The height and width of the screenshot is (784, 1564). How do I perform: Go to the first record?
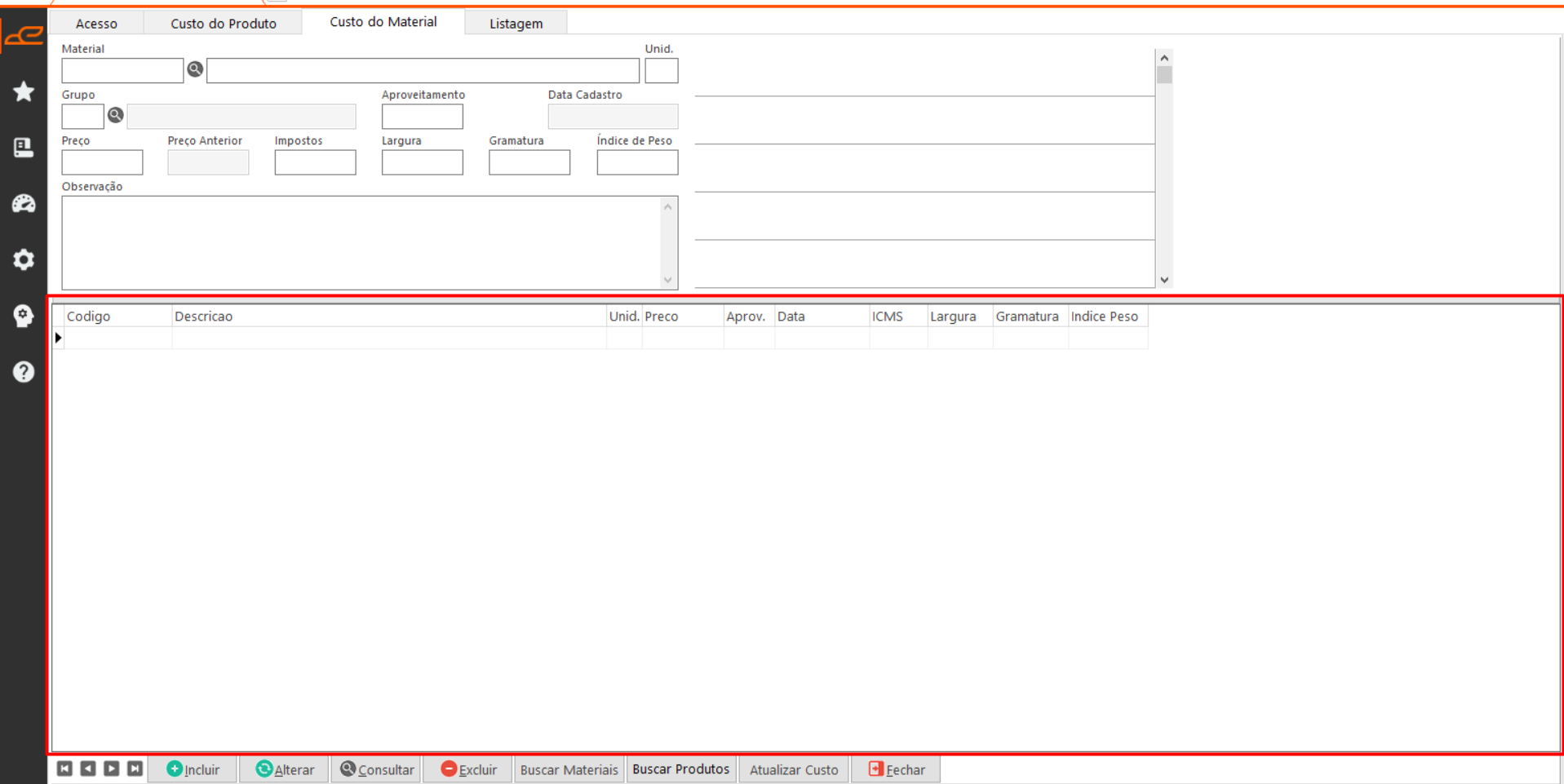point(64,768)
